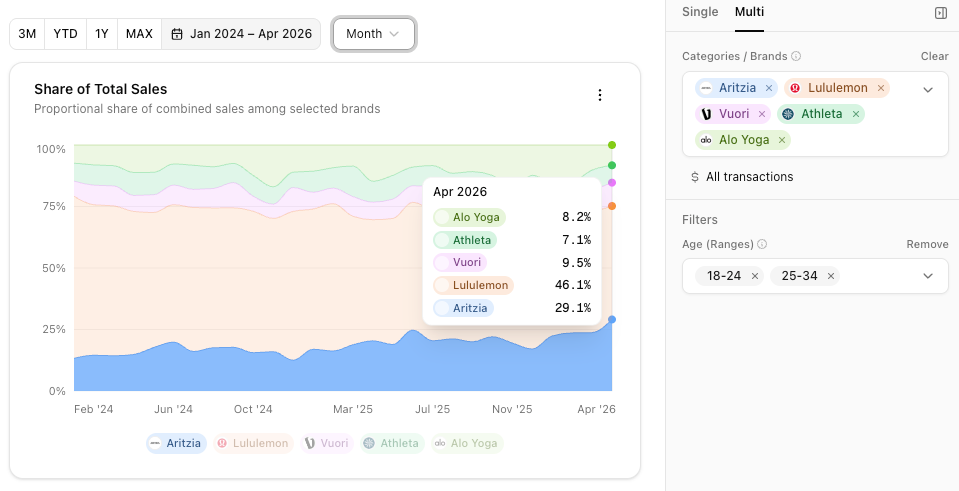The height and width of the screenshot is (491, 959).
Task: Switch to the Single tab
Action: pos(700,12)
